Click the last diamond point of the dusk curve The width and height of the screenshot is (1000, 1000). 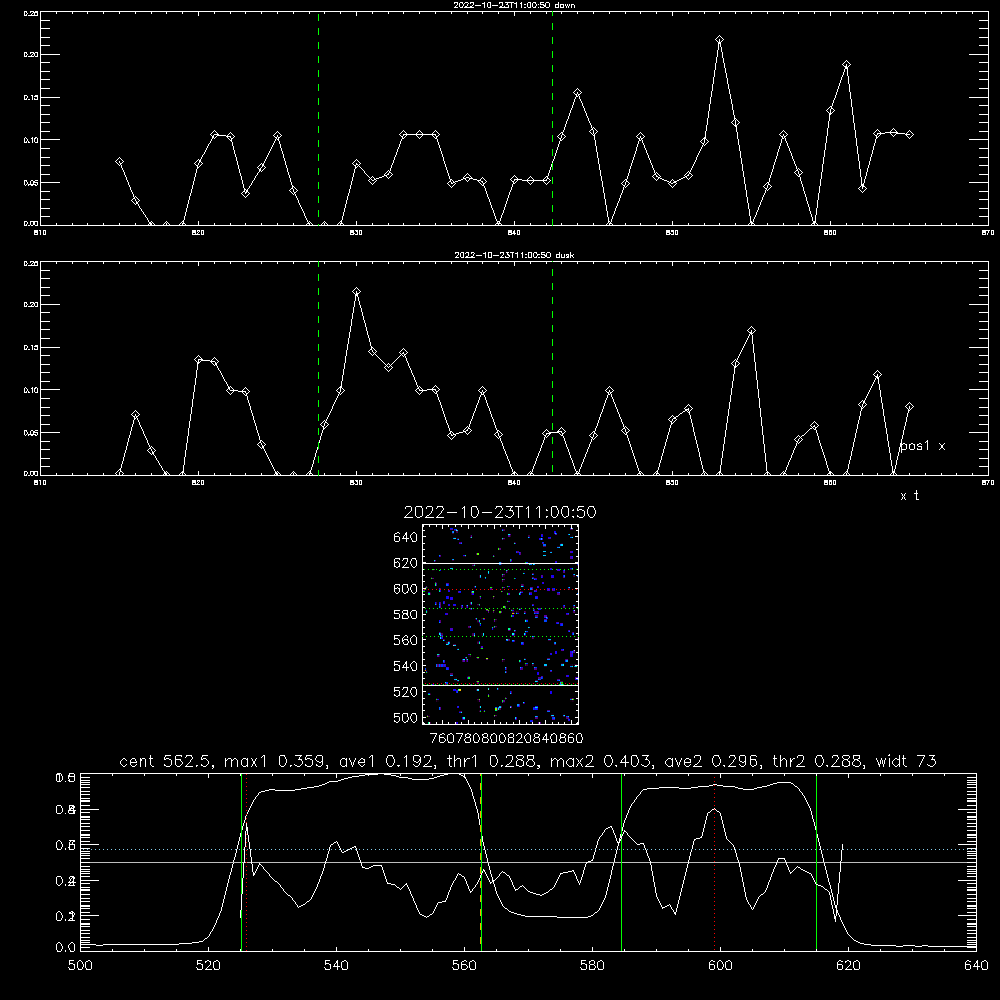(x=909, y=406)
